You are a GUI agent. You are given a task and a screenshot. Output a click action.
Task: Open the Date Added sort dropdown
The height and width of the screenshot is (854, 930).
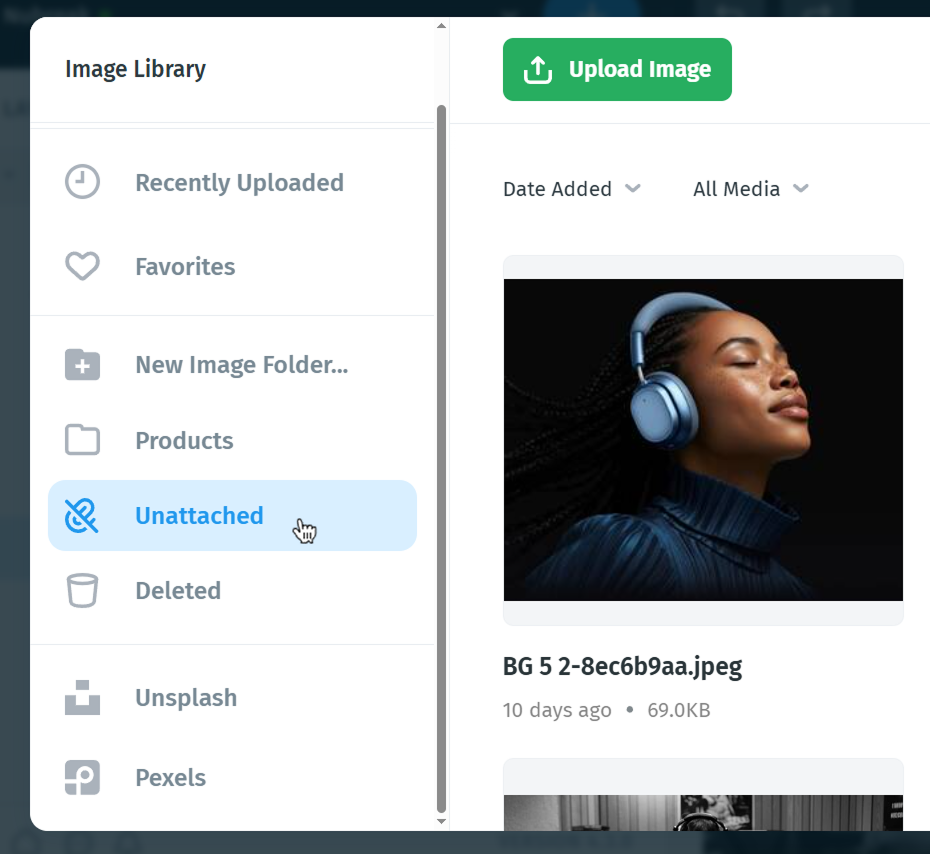(572, 189)
